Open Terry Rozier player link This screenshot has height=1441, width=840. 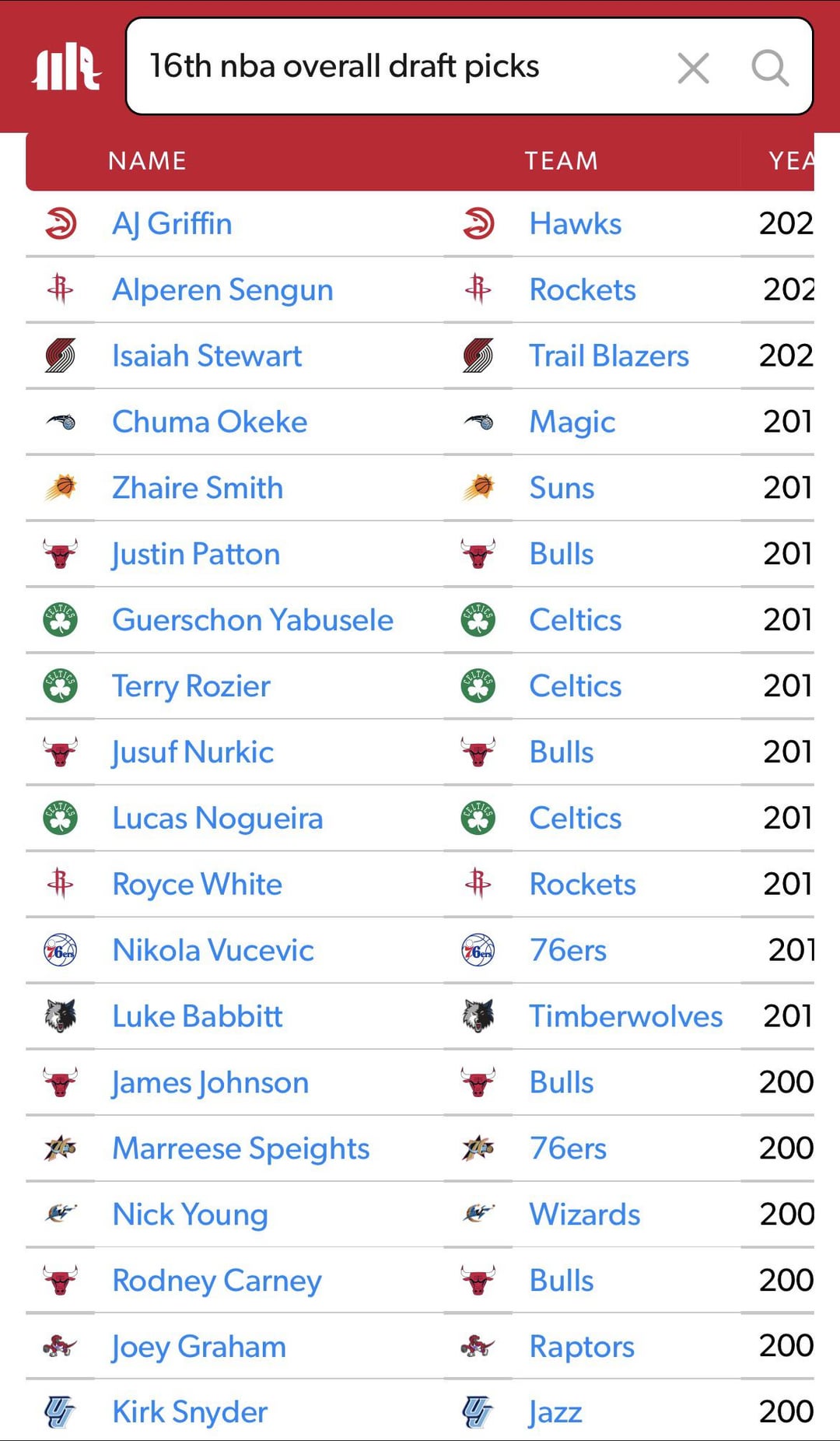pos(191,686)
